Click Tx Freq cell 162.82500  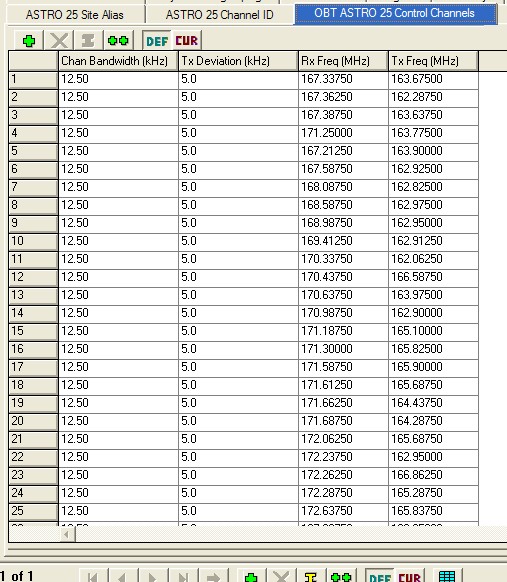click(x=434, y=188)
